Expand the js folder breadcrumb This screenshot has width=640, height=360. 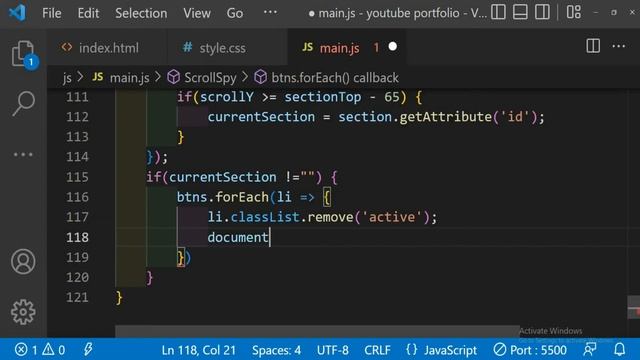(67, 78)
